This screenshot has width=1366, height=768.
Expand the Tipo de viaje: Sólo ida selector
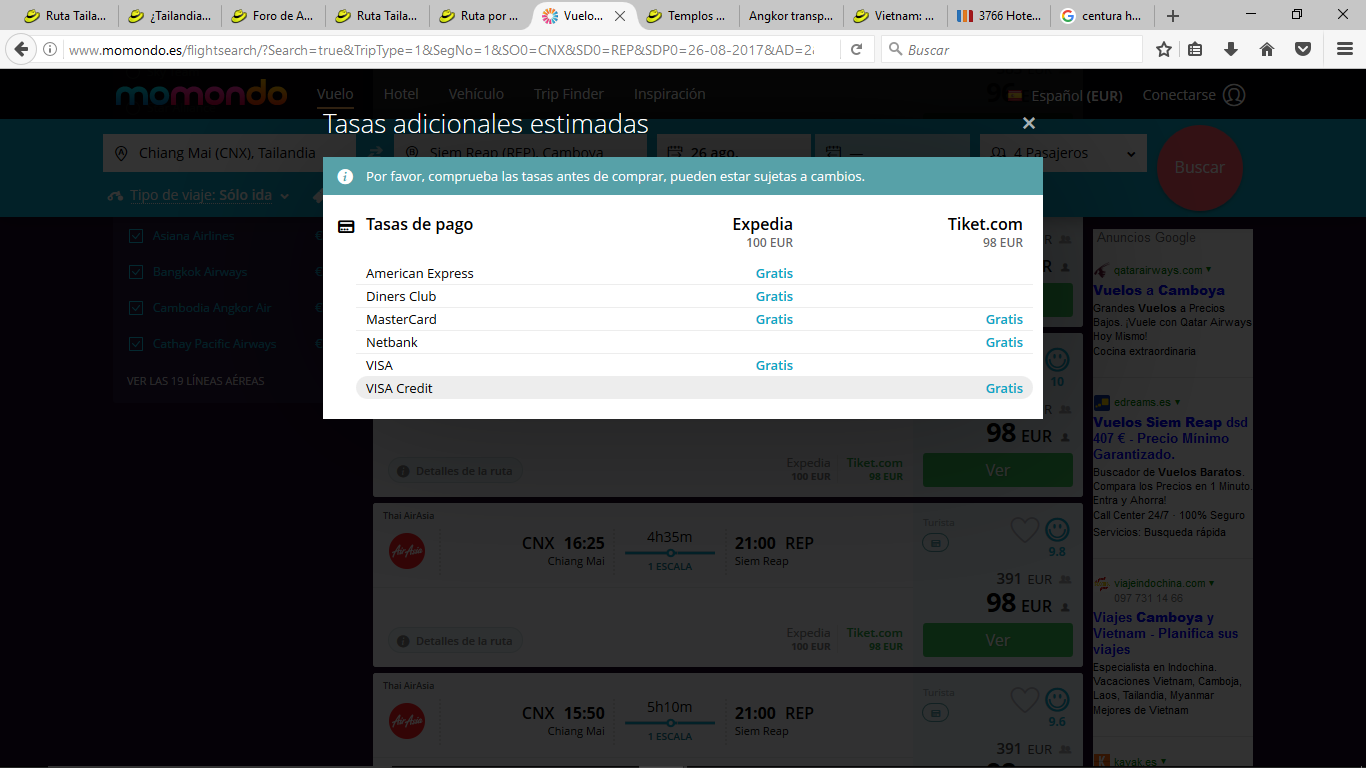[x=198, y=195]
